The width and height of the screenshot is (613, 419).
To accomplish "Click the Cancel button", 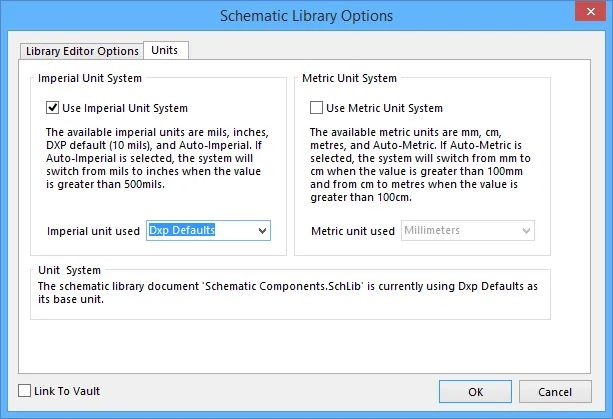I will (555, 391).
